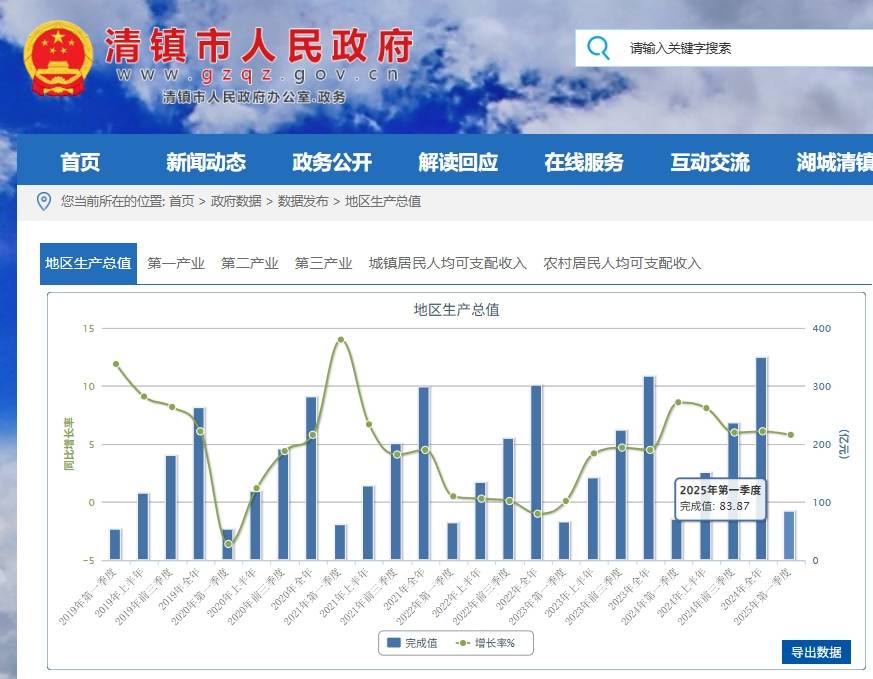873x679 pixels.
Task: Open the 新闻动态 navigation menu
Action: 206,162
